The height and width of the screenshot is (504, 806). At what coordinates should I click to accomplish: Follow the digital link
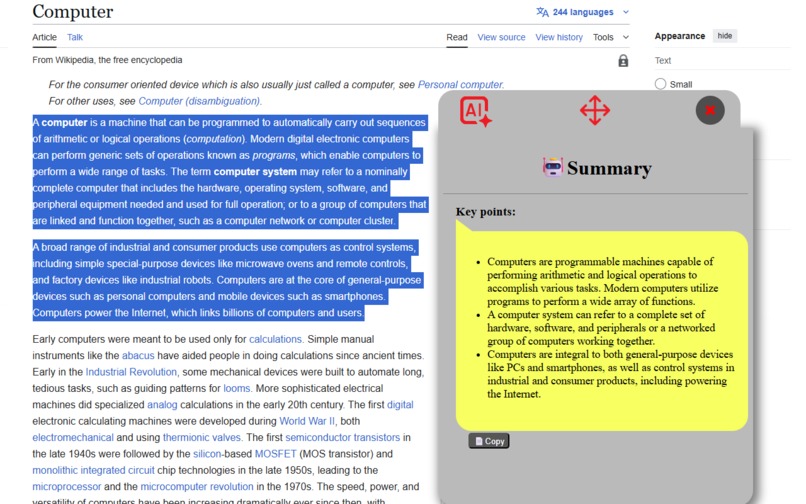400,405
